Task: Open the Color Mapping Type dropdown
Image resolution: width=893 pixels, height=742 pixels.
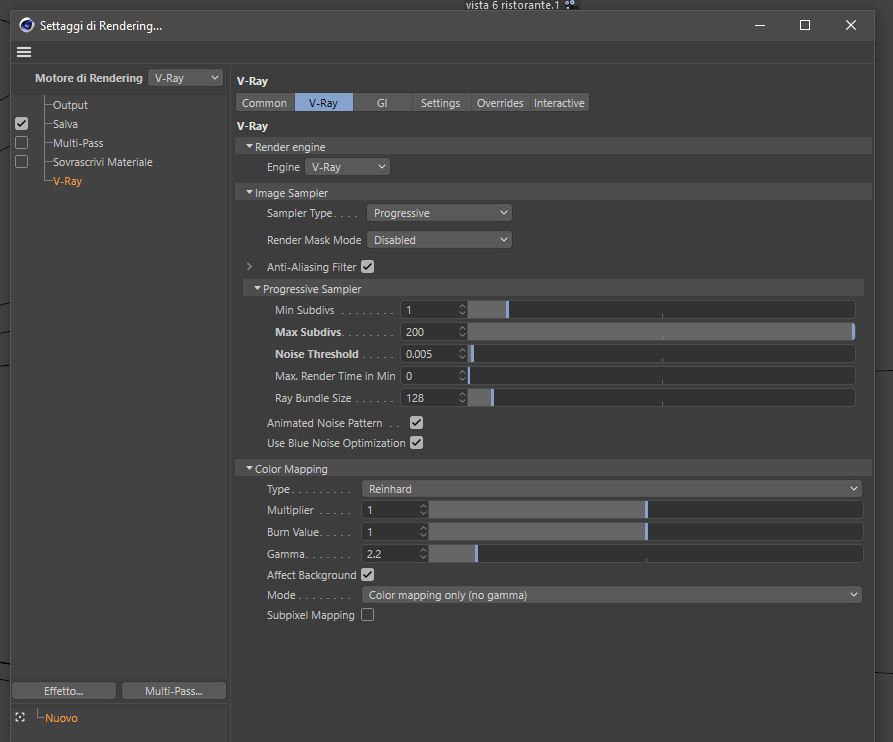Action: (x=612, y=489)
